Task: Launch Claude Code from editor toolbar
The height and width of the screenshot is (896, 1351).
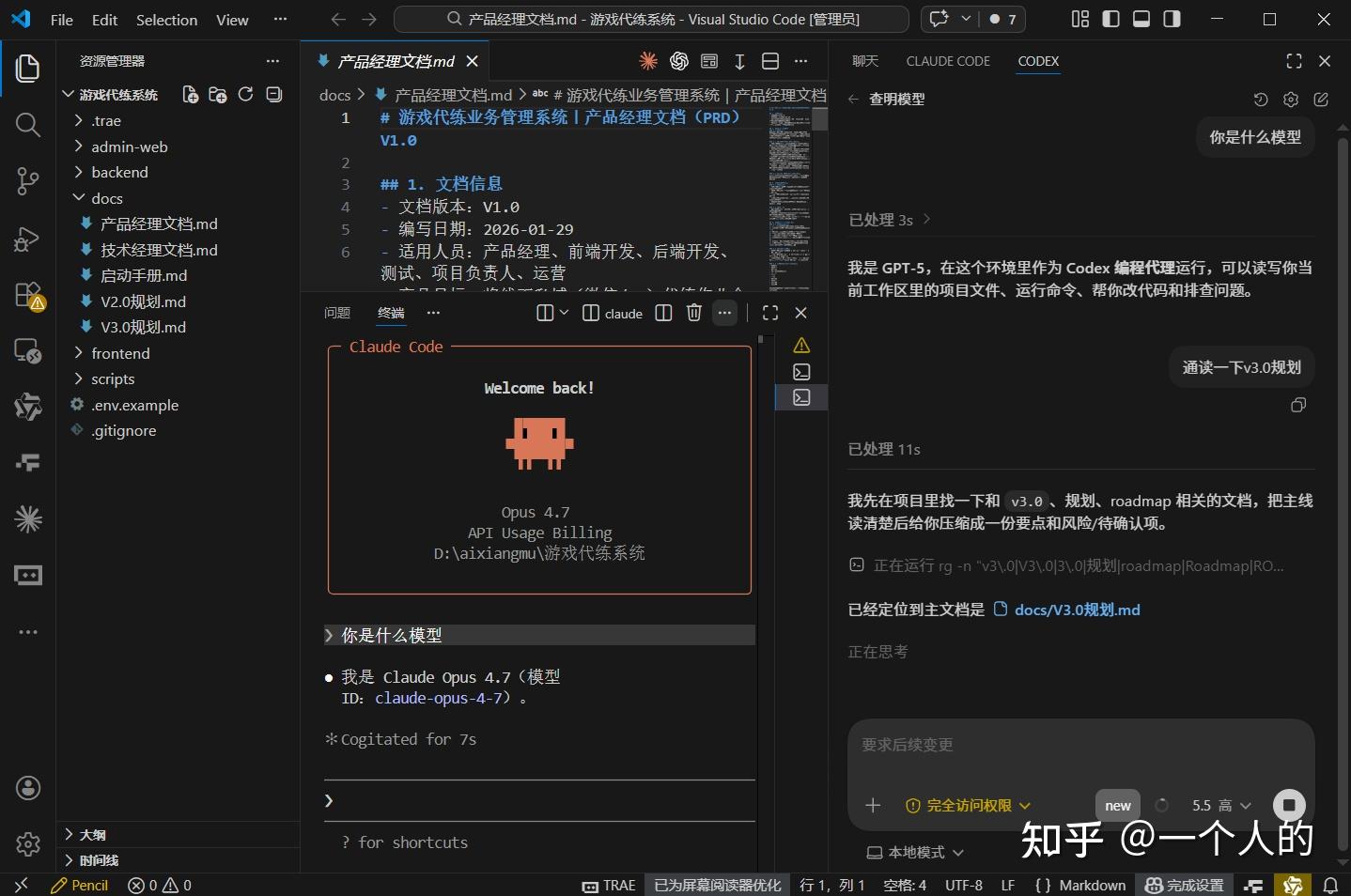Action: click(x=648, y=61)
